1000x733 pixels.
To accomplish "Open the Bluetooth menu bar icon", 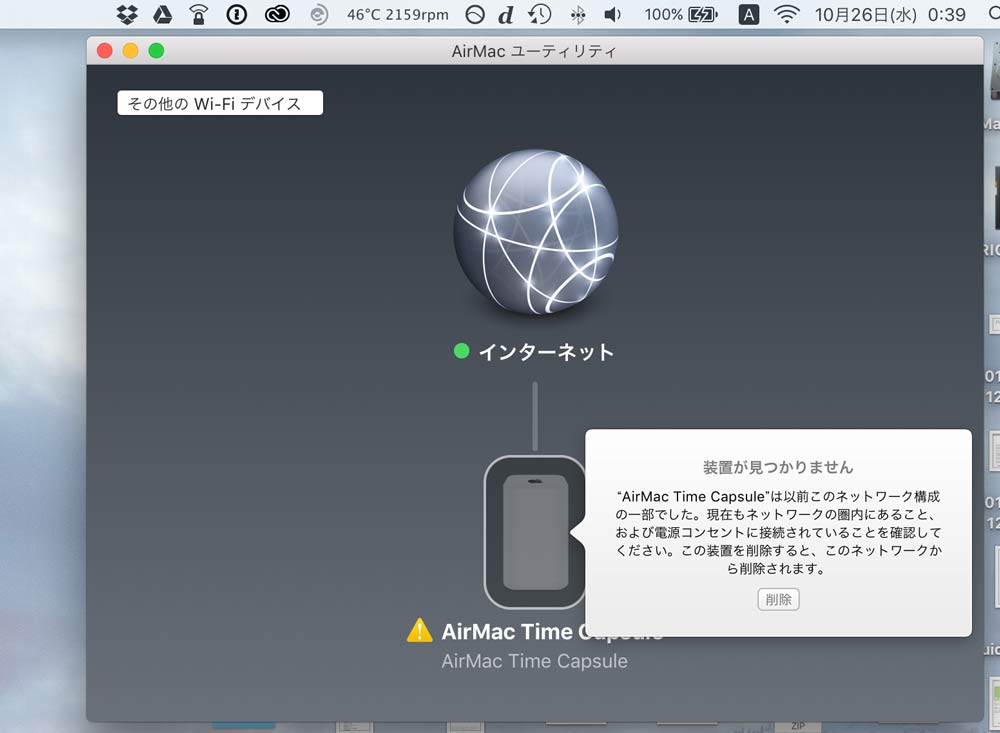I will click(578, 14).
